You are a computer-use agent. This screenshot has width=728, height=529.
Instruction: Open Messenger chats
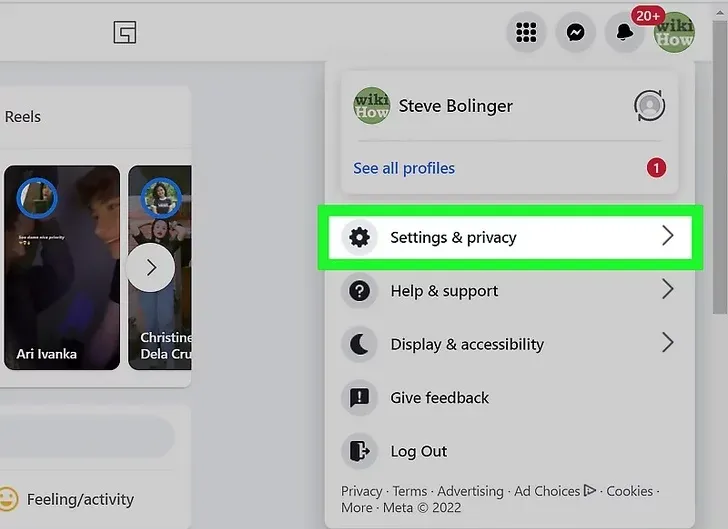pyautogui.click(x=576, y=32)
